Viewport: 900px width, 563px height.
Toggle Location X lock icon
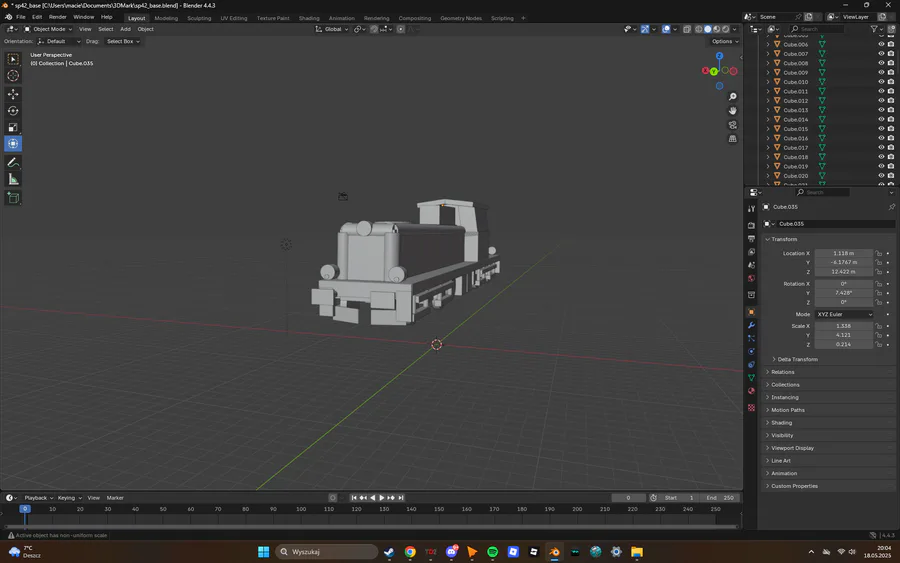(x=879, y=253)
